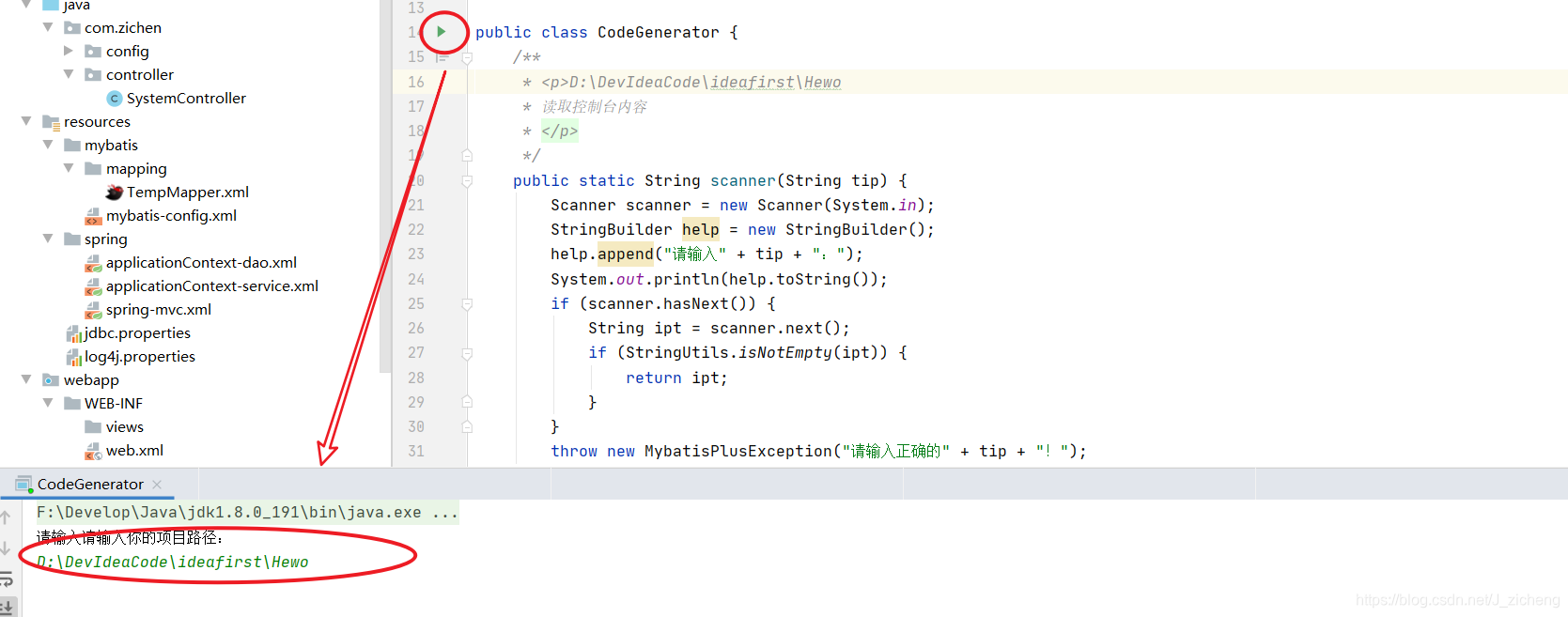Collapse the com.zichen package node
Viewport: 1568px width, 617px height.
click(x=47, y=27)
